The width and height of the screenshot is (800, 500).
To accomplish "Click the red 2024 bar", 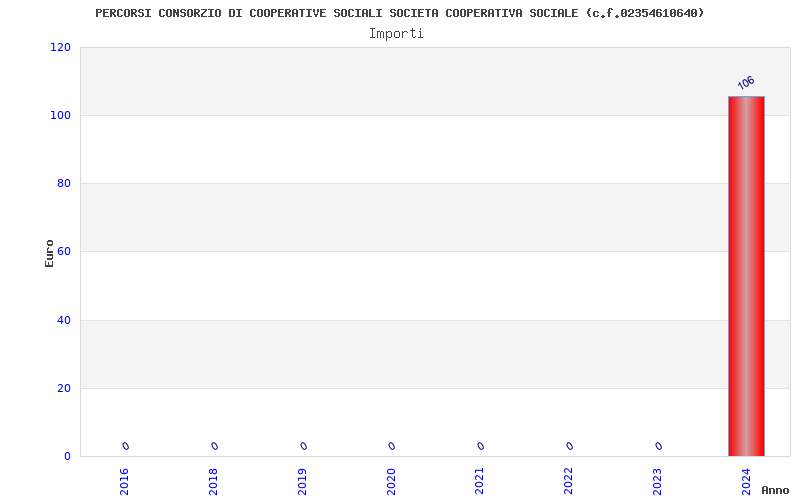I will click(x=746, y=276).
